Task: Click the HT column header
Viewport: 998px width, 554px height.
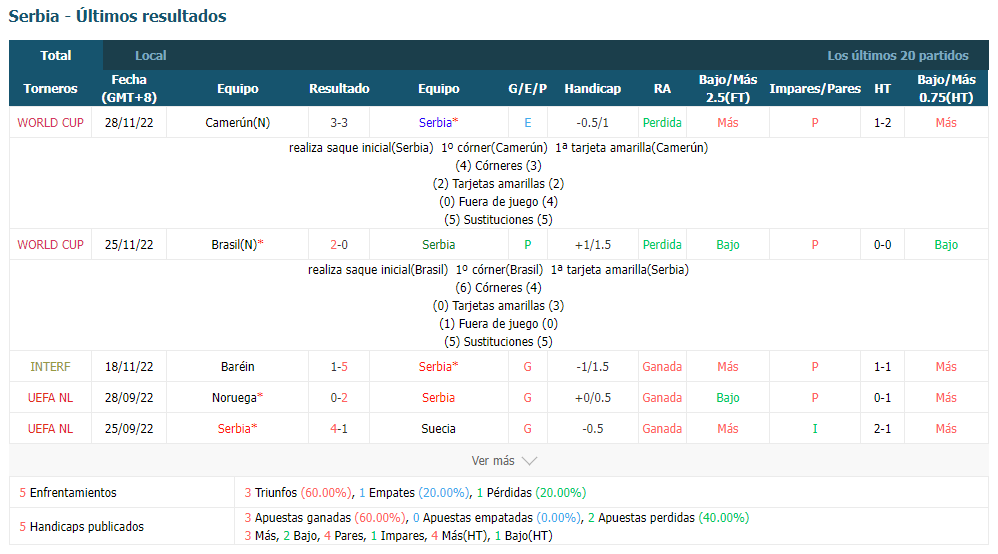Action: point(882,89)
